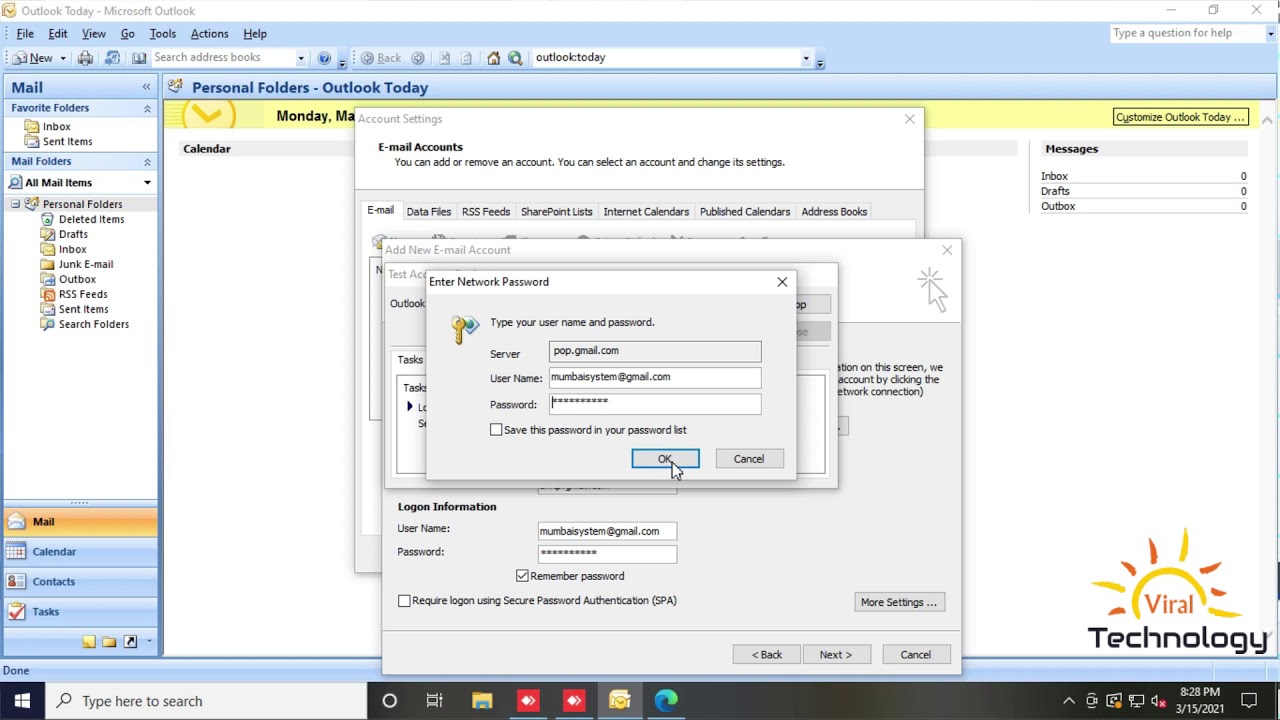Open the Edit menu
The width and height of the screenshot is (1280, 720).
(58, 34)
